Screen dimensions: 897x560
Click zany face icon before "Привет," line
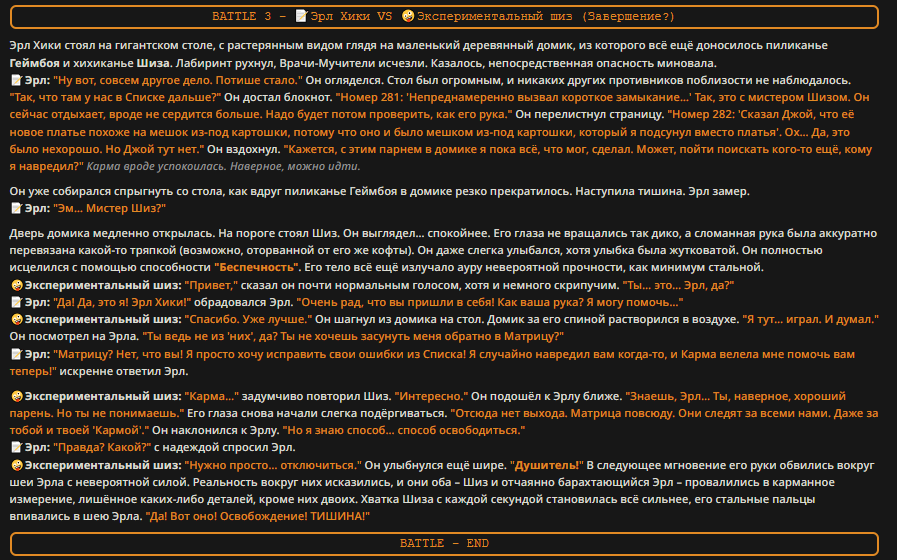[17, 285]
